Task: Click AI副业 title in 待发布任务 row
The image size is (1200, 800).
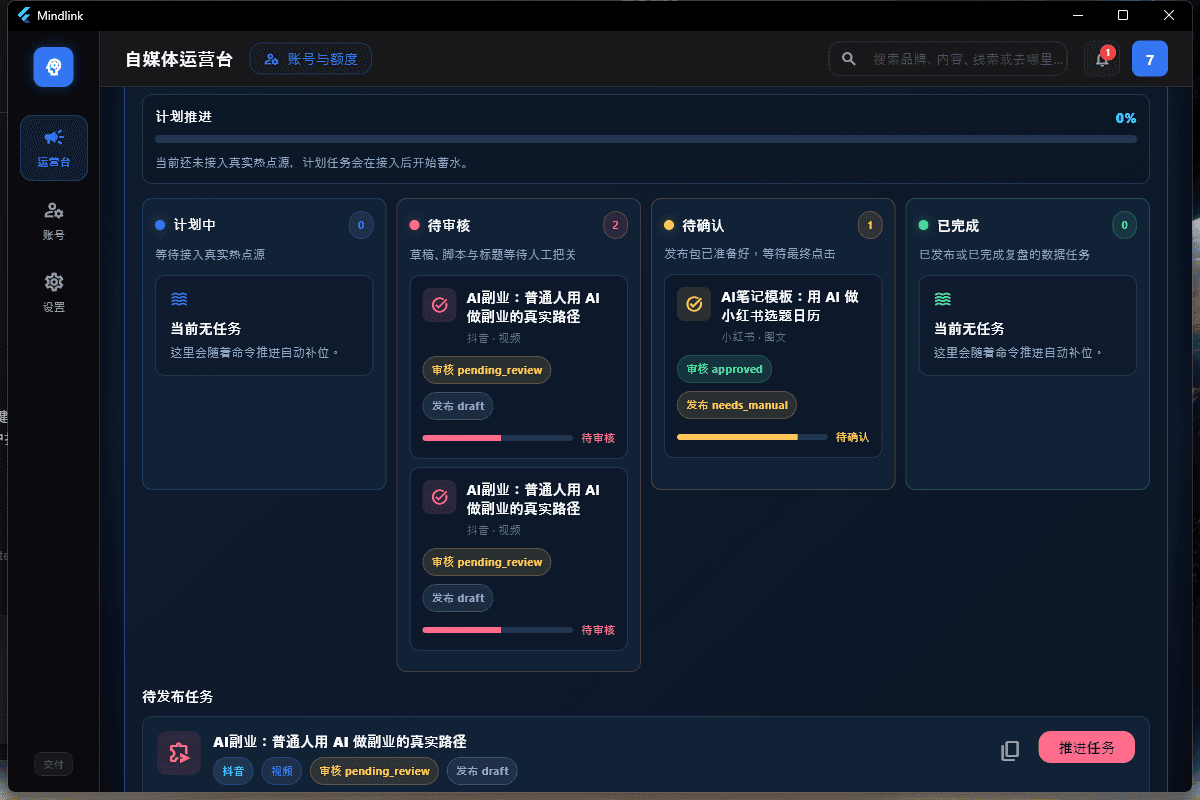Action: click(x=340, y=741)
